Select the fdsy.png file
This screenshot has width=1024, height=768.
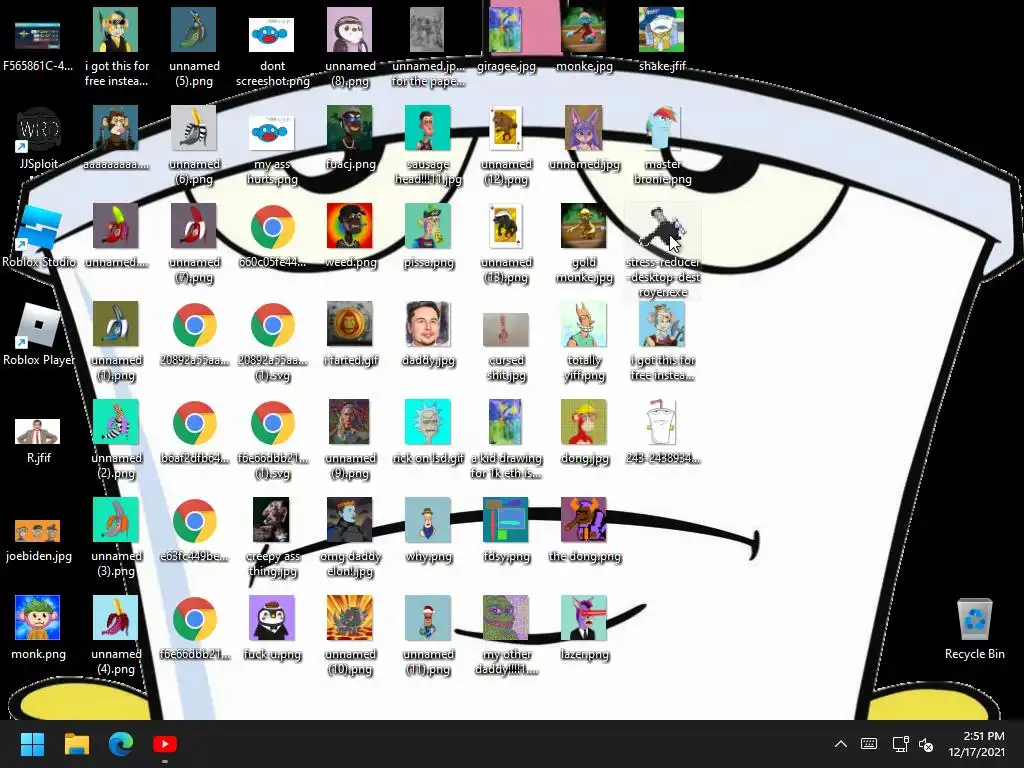(506, 530)
